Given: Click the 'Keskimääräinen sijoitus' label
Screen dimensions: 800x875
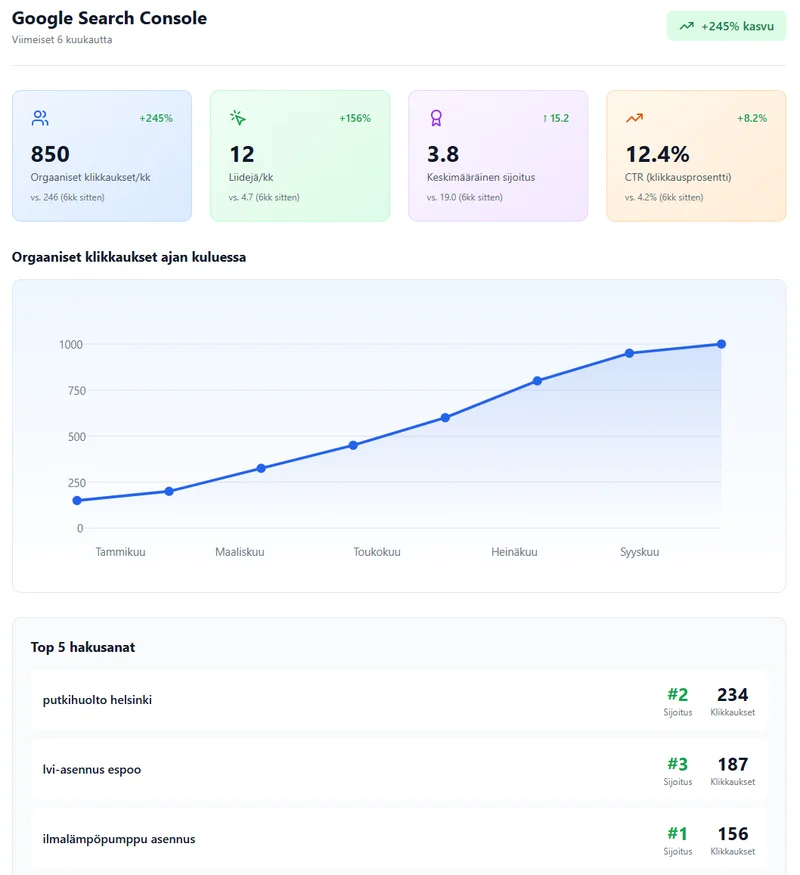Looking at the screenshot, I should coord(481,177).
